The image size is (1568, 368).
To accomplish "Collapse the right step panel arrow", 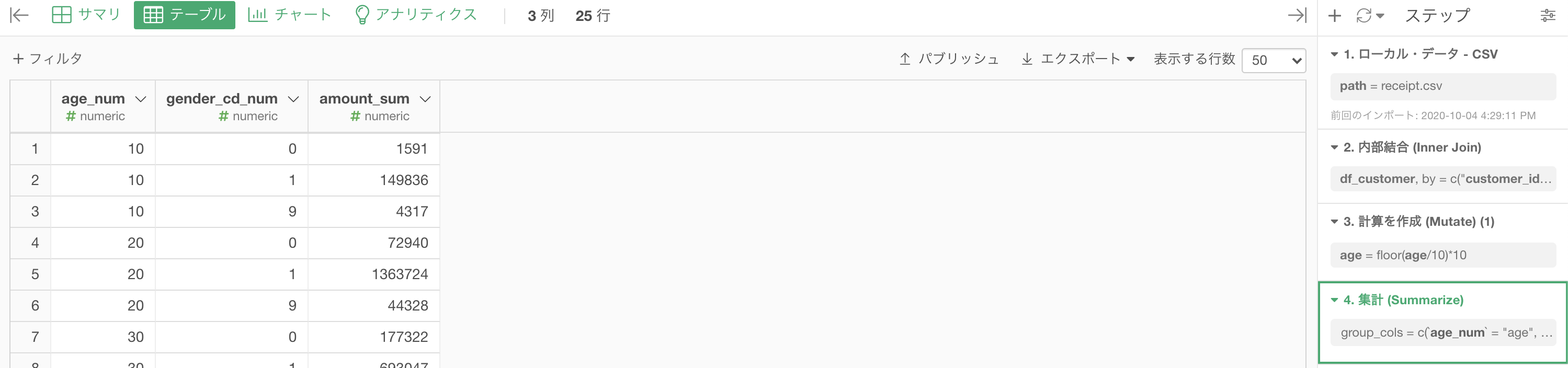I will [x=1297, y=15].
